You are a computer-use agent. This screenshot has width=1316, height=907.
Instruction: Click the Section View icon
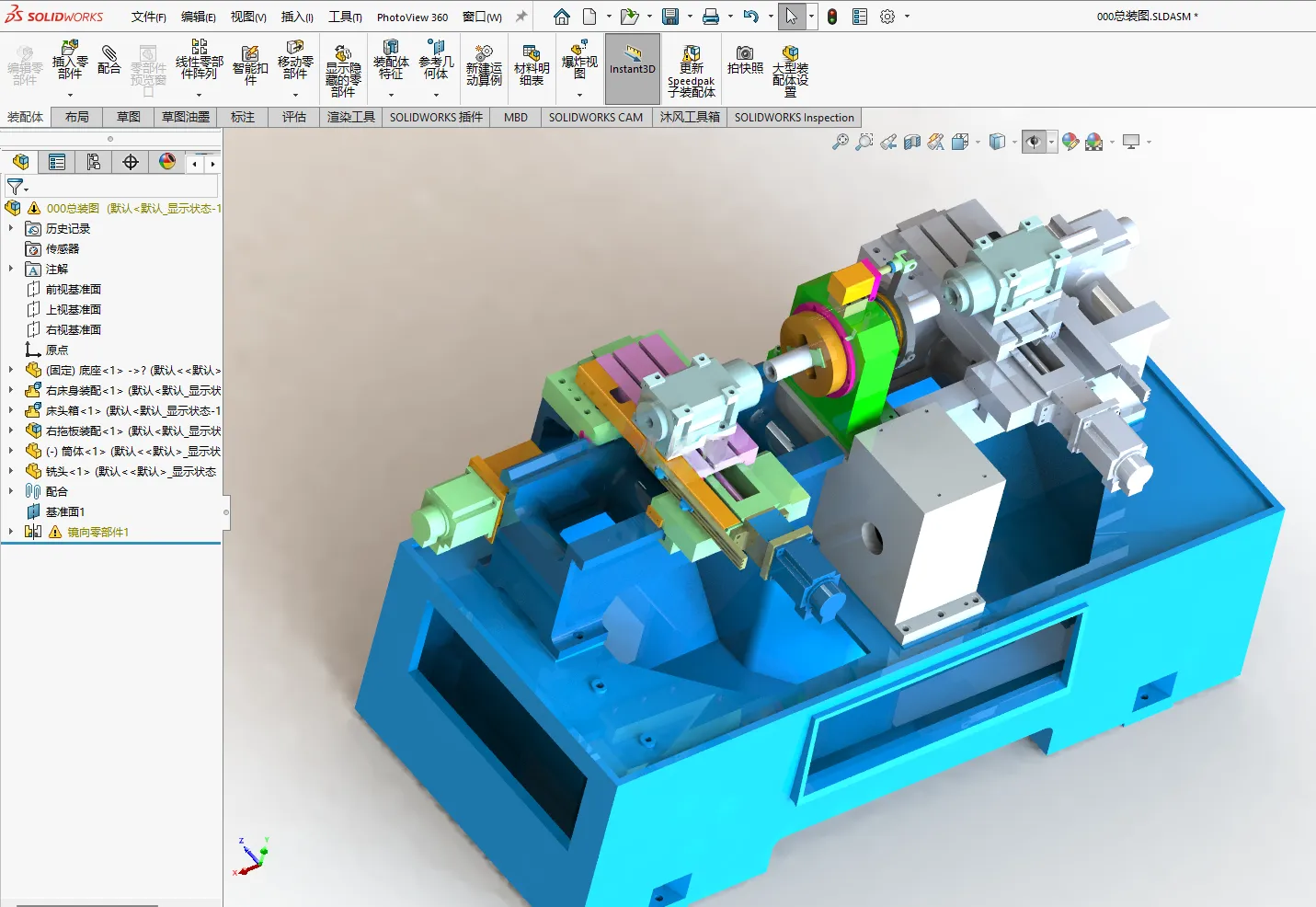coord(912,142)
